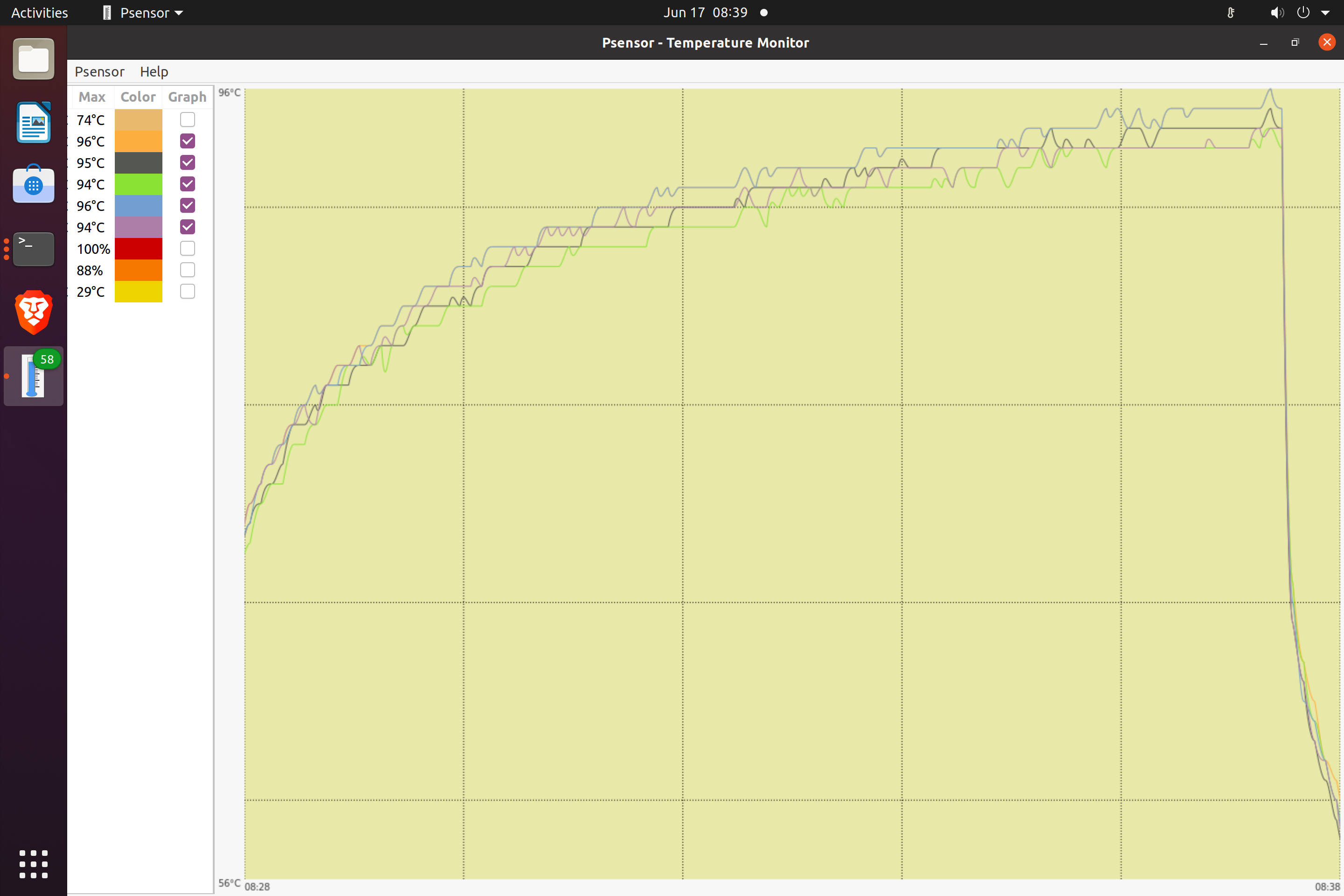Sort by the Max column header
This screenshot has width=1344, height=896.
pos(92,97)
